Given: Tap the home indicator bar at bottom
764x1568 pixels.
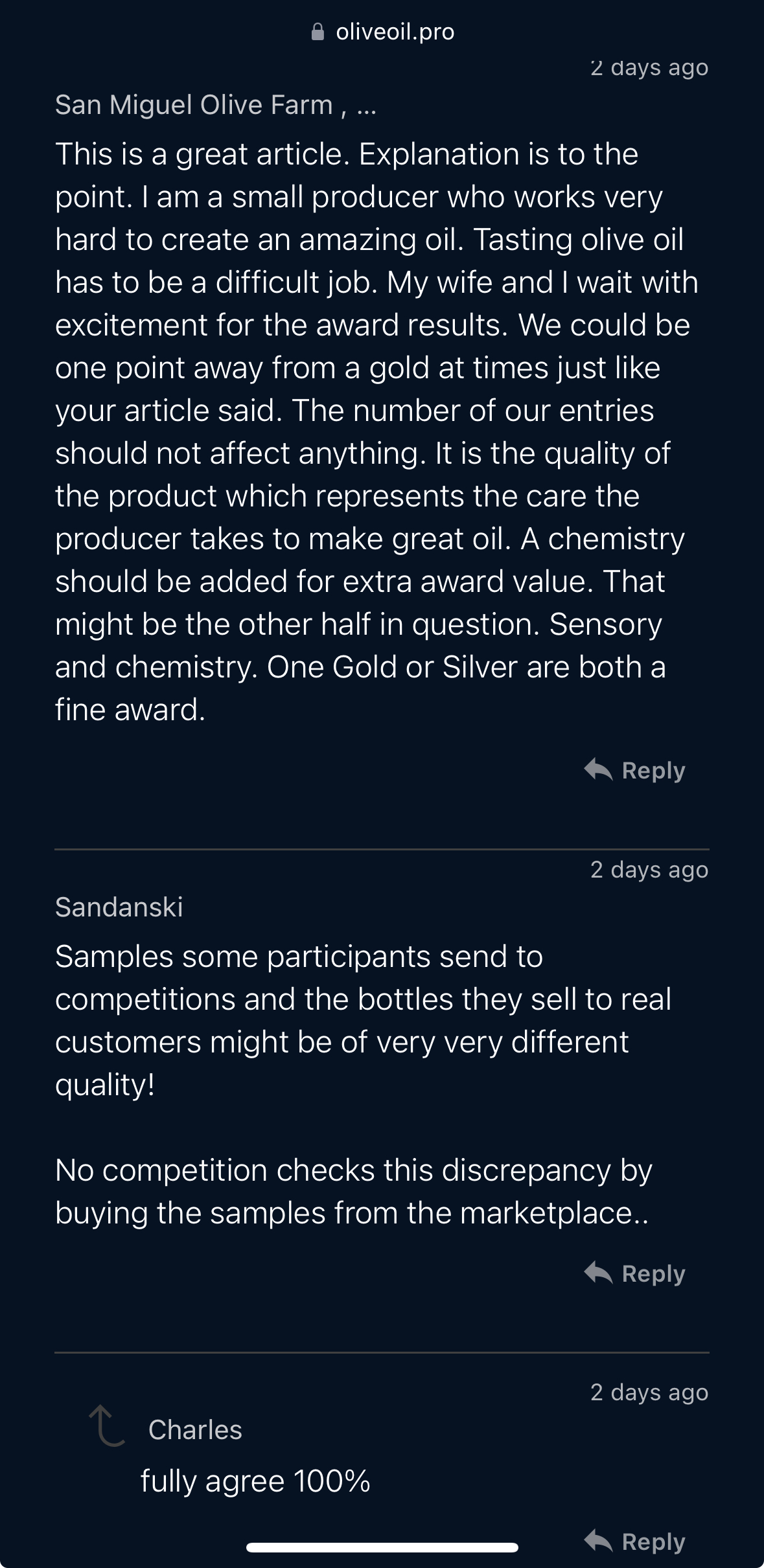Looking at the screenshot, I should pyautogui.click(x=382, y=1548).
